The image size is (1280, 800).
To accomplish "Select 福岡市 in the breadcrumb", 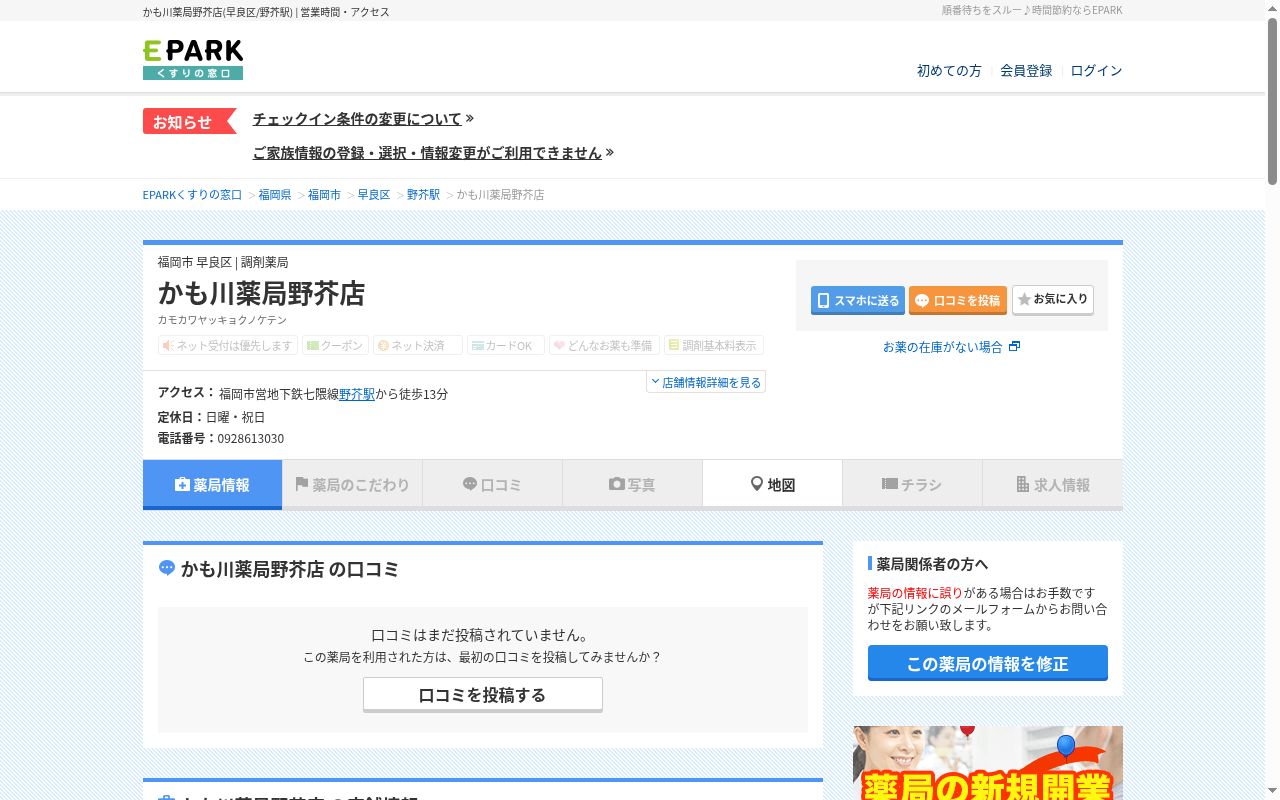I will tap(324, 195).
